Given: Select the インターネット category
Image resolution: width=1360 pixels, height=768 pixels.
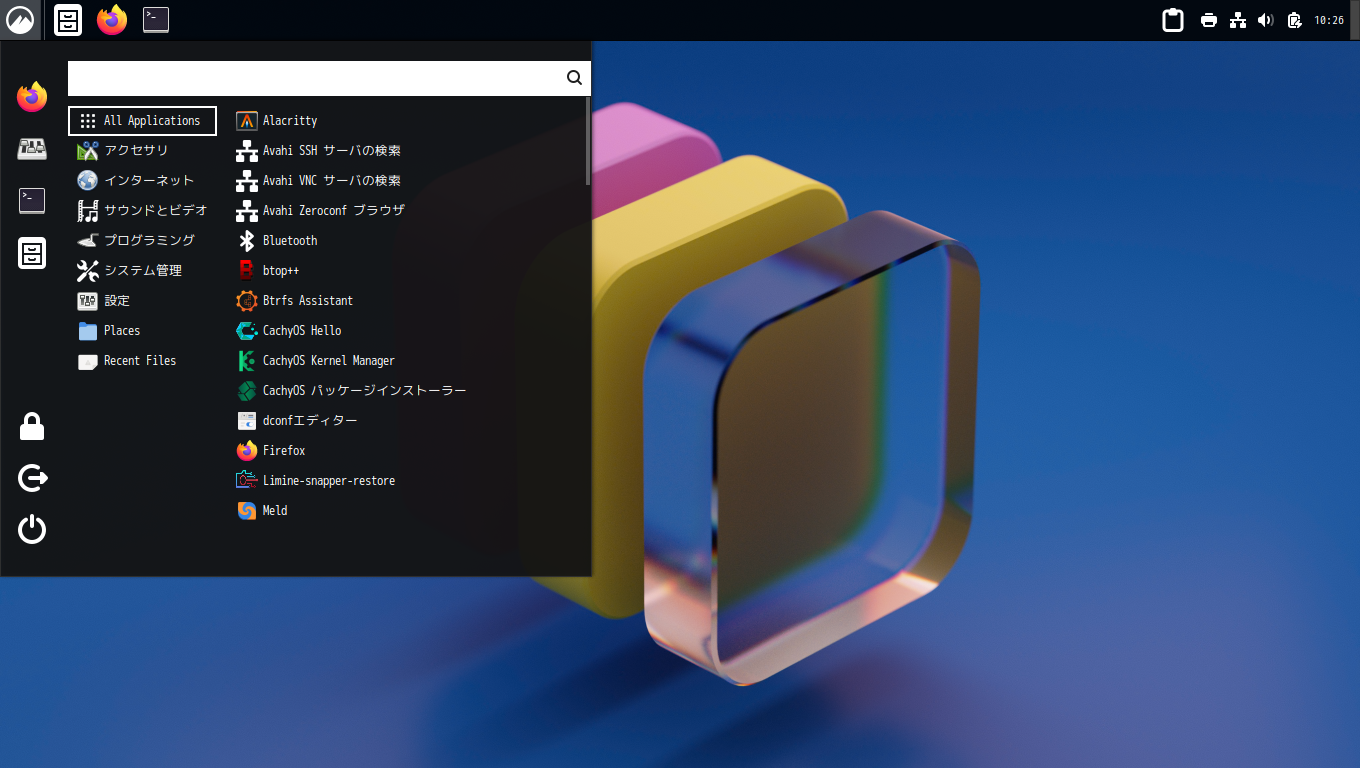Looking at the screenshot, I should [x=142, y=181].
